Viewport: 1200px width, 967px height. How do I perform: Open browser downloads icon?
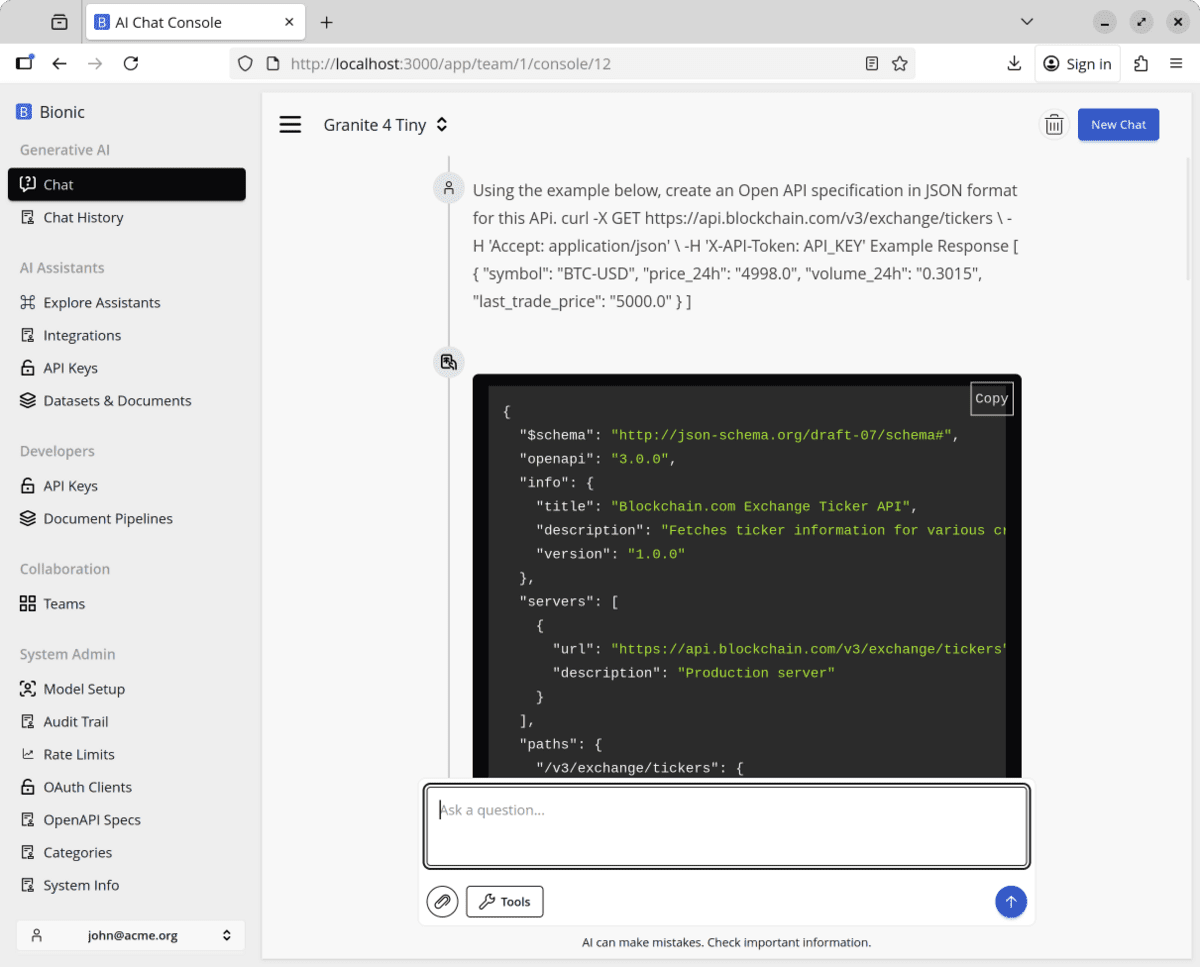click(x=1014, y=64)
